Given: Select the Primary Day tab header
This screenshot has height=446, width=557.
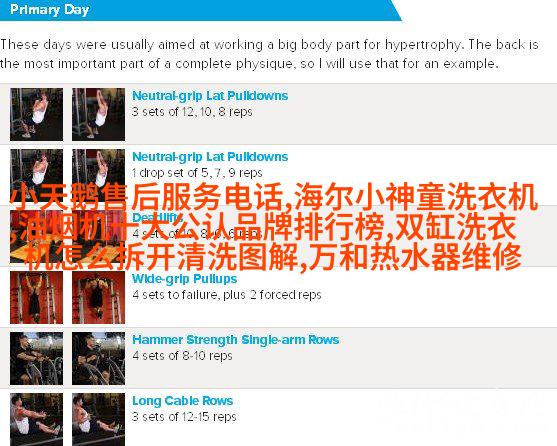Looking at the screenshot, I should [50, 10].
